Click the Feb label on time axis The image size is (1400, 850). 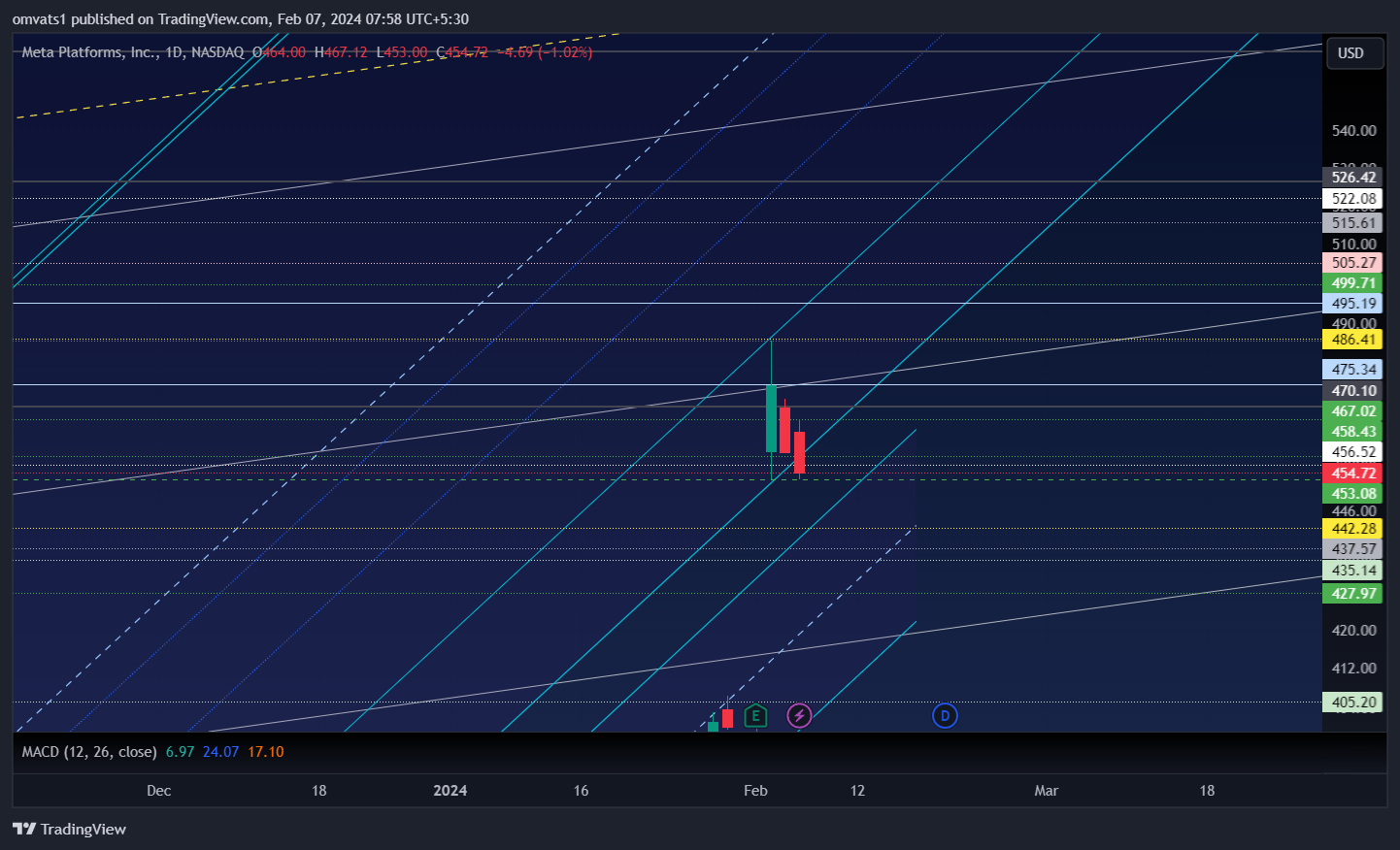click(x=755, y=791)
